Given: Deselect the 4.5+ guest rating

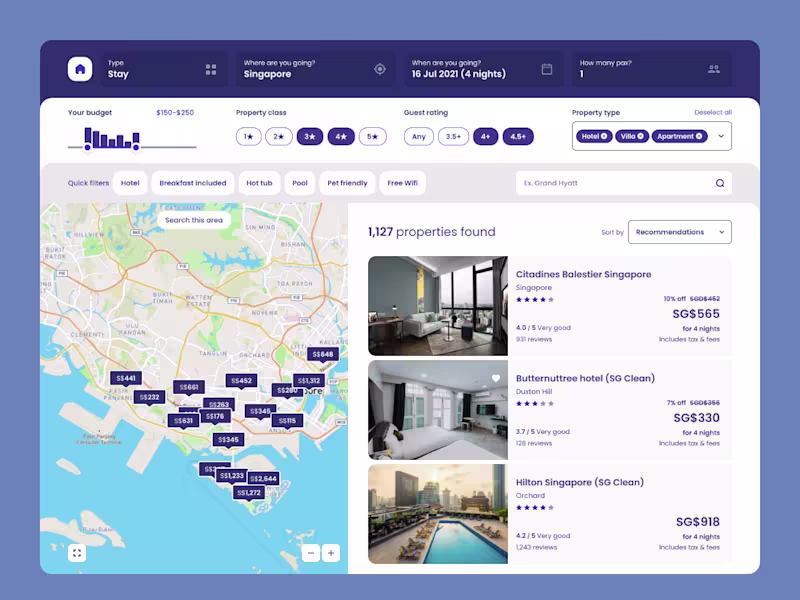Looking at the screenshot, I should (x=518, y=137).
